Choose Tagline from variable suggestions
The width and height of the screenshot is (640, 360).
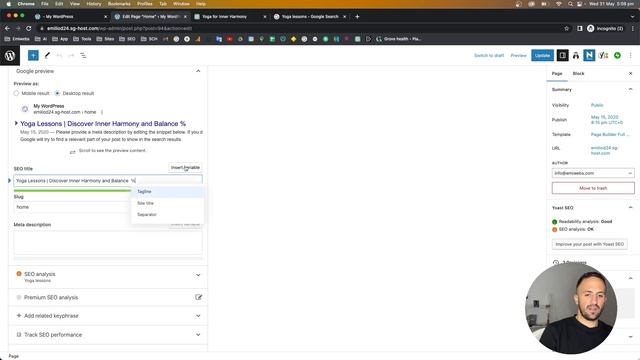[167, 191]
